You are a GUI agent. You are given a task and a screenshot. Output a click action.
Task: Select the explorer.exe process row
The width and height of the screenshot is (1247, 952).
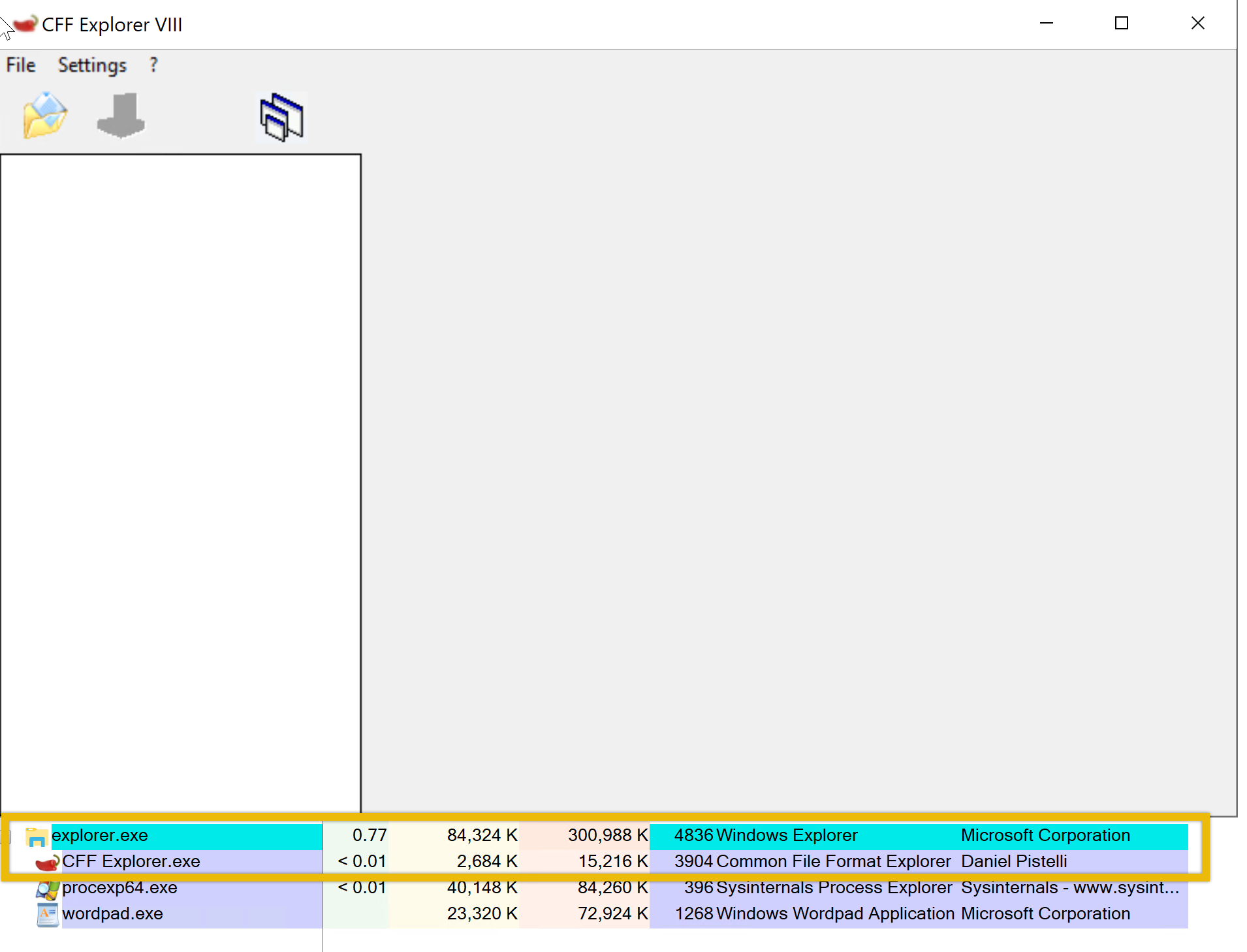[99, 836]
